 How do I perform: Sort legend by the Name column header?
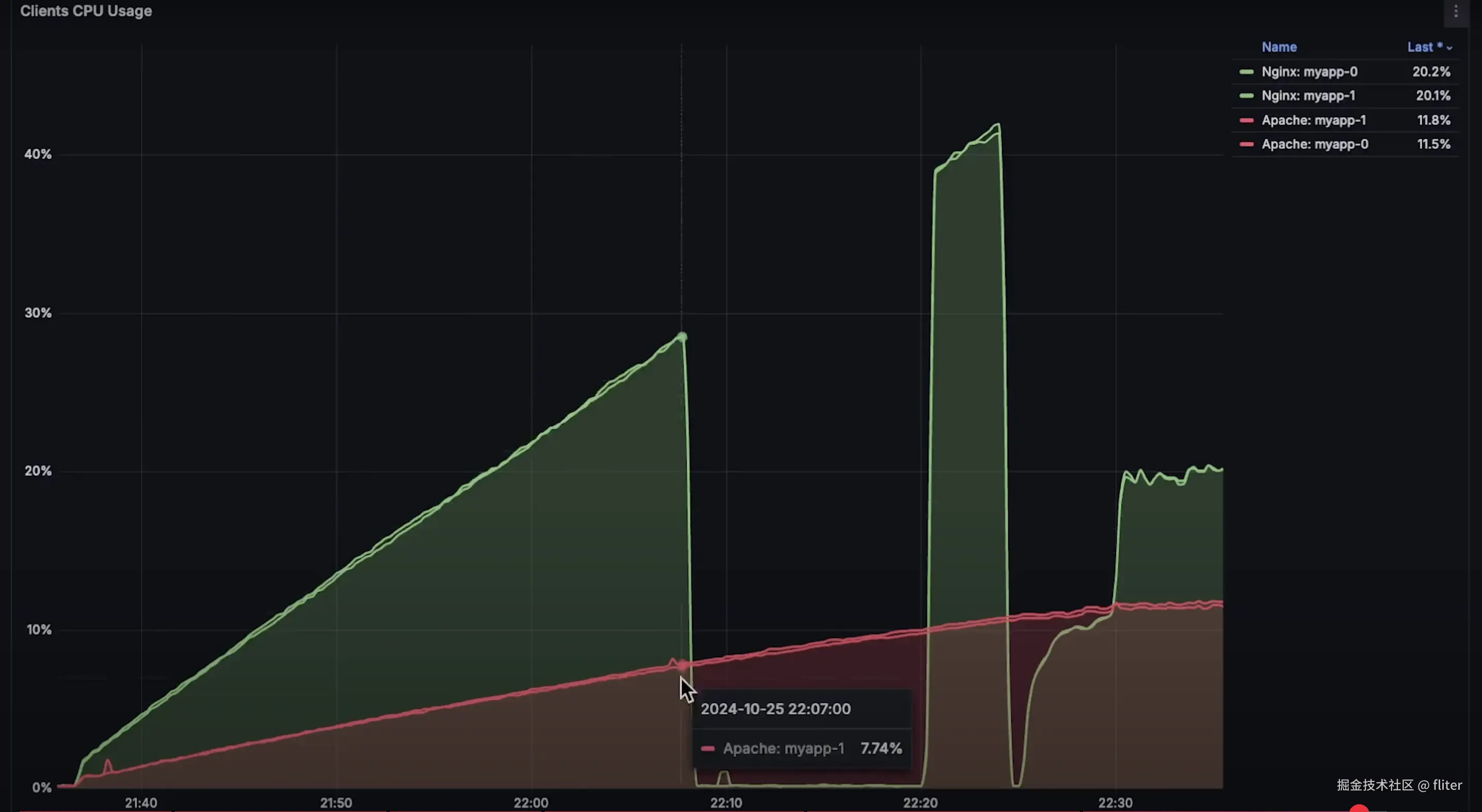(x=1279, y=47)
